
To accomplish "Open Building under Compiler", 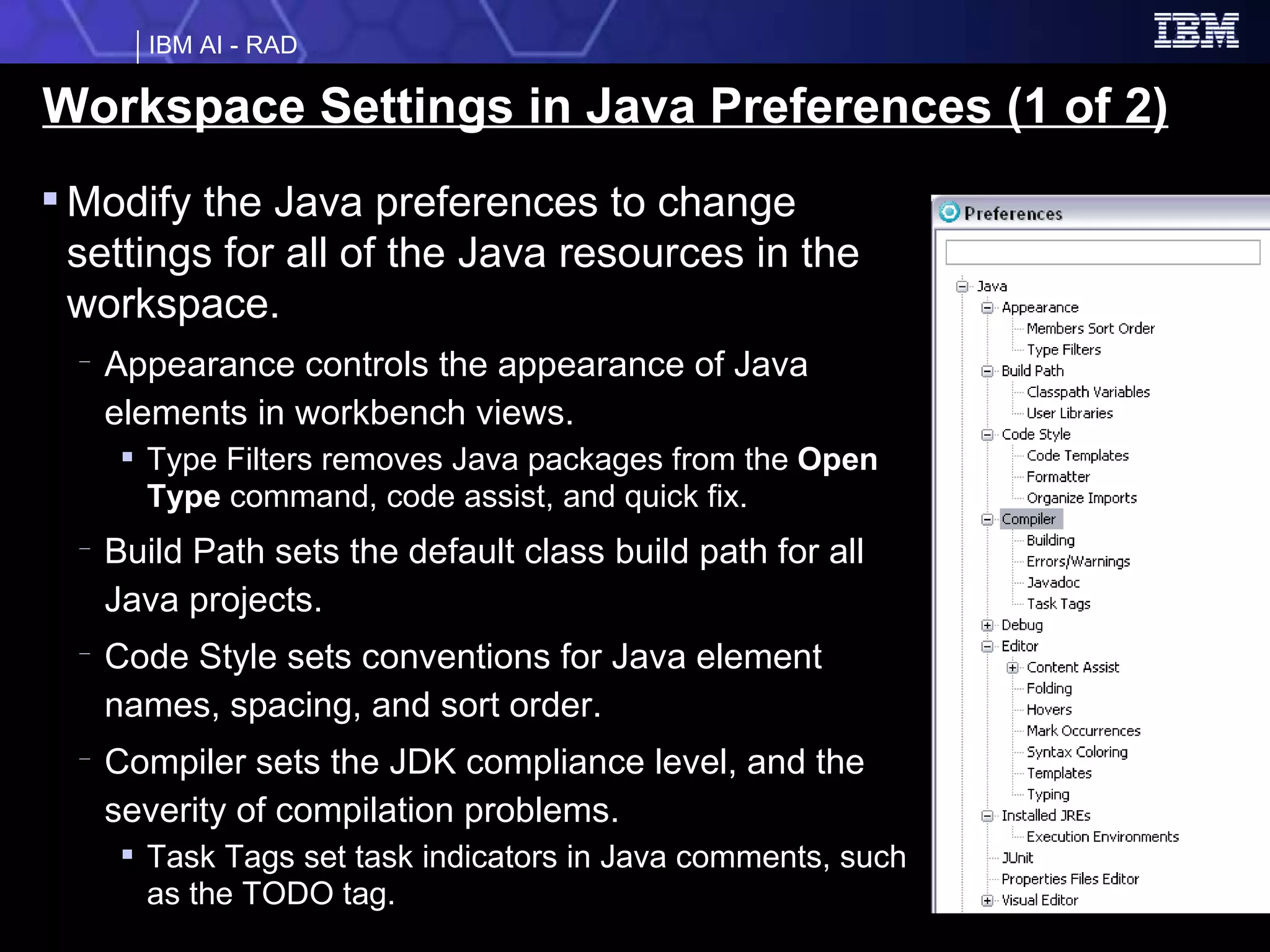I will click(1050, 540).
